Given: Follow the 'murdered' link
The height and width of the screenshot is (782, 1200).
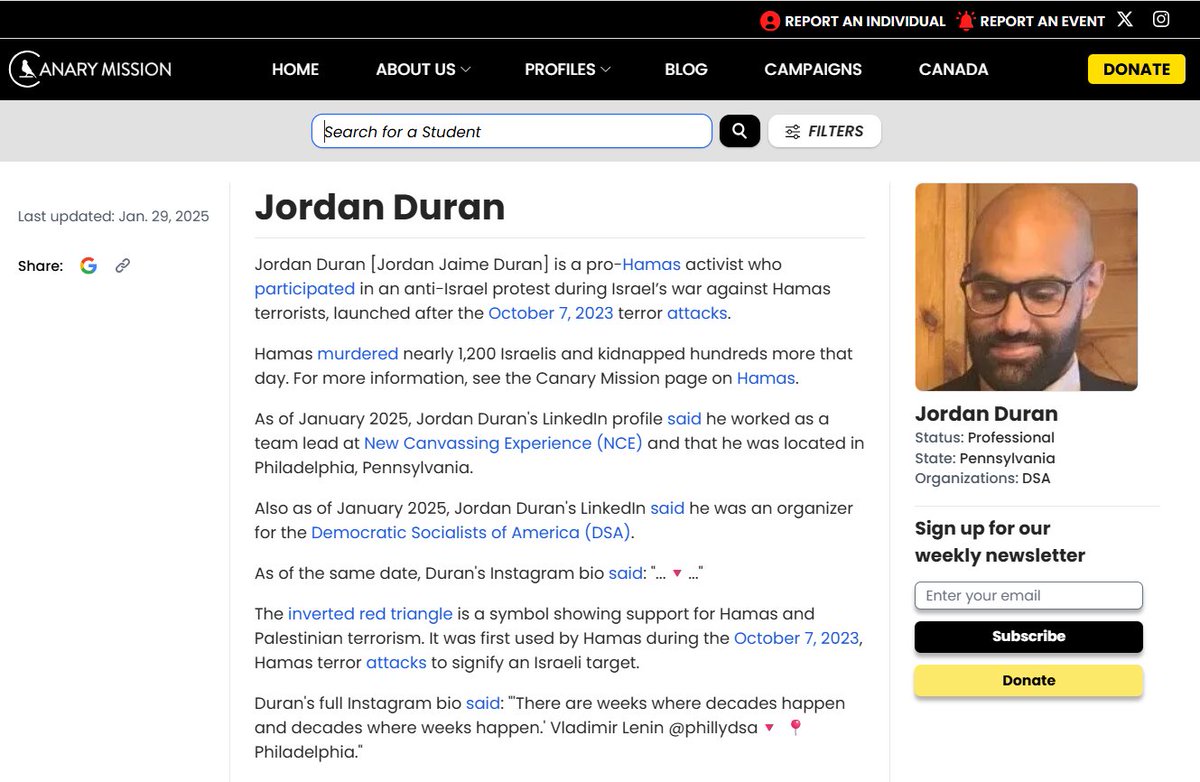Looking at the screenshot, I should tap(358, 354).
